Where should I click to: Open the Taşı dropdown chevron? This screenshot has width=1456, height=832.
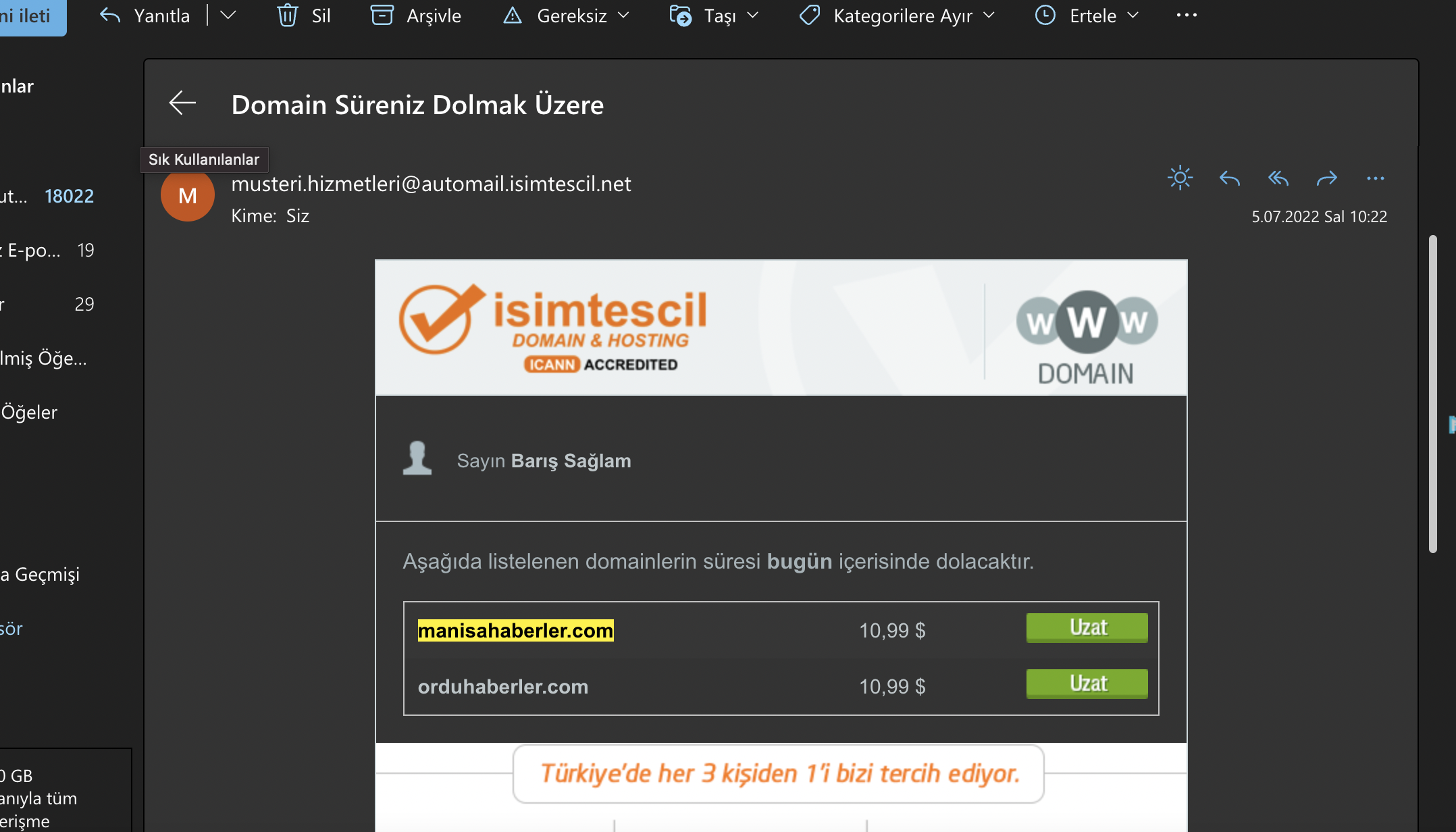tap(753, 16)
